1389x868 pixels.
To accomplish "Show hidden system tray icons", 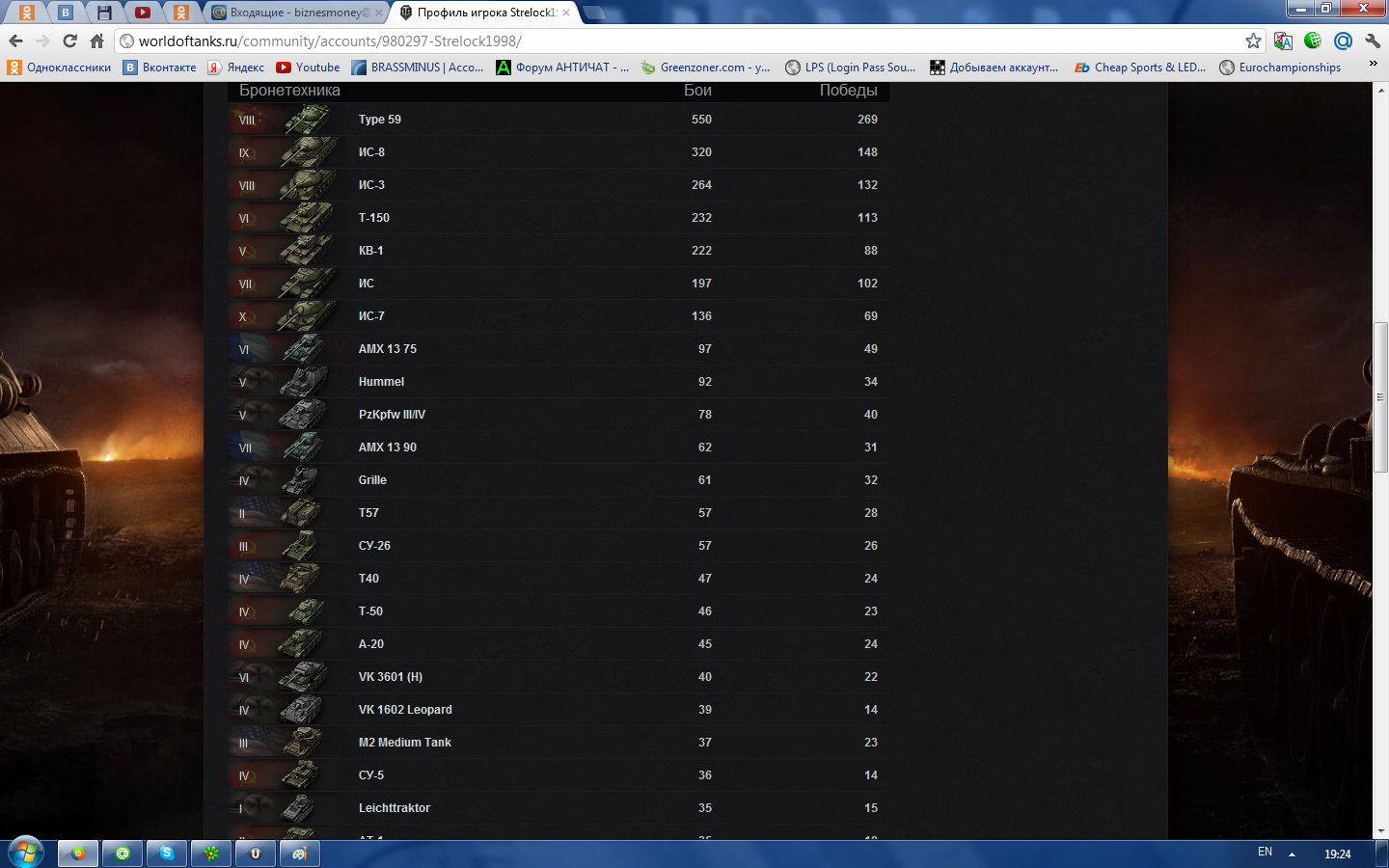I will click(x=1292, y=854).
